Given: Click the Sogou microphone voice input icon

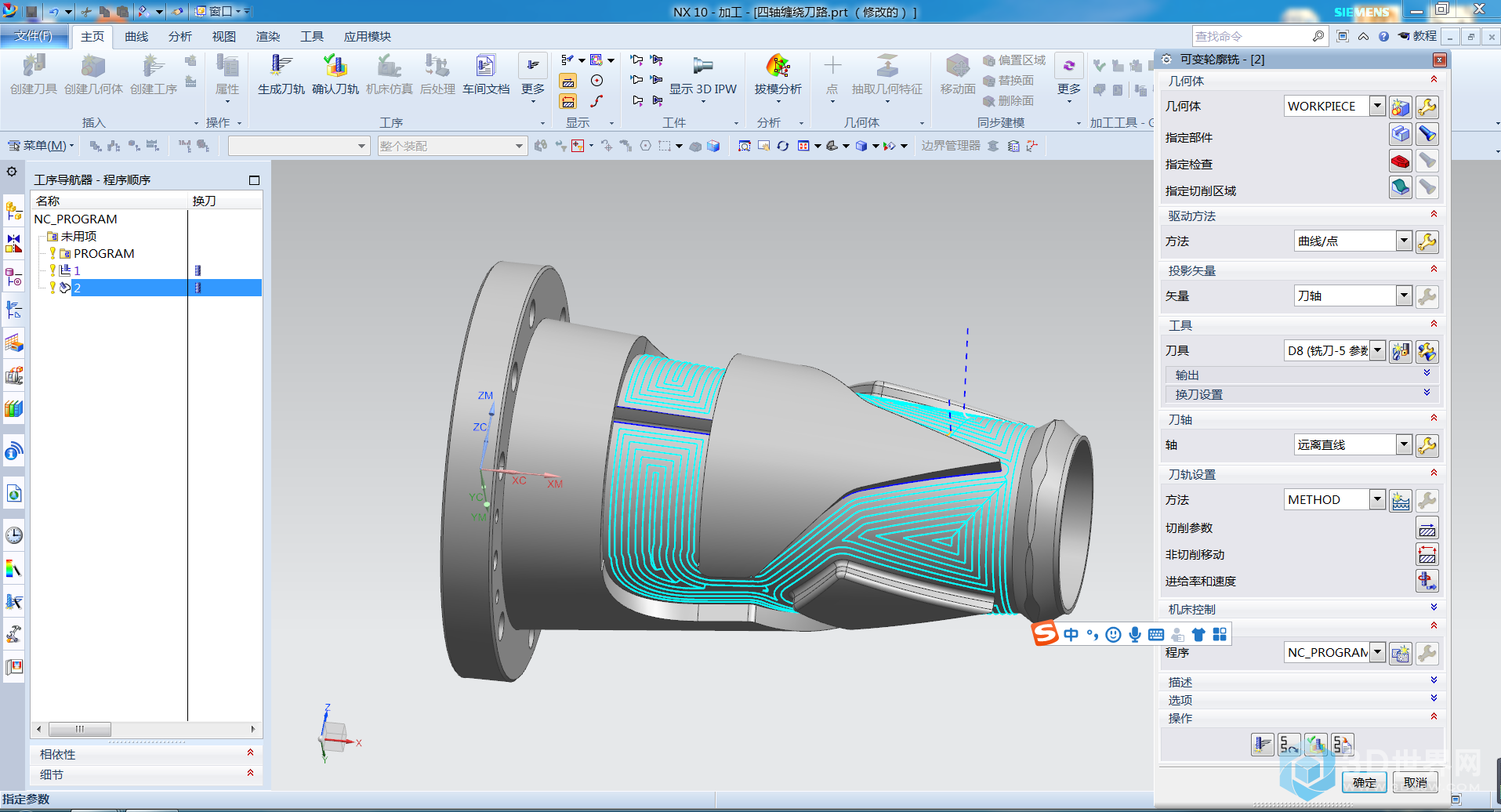Looking at the screenshot, I should (x=1135, y=634).
